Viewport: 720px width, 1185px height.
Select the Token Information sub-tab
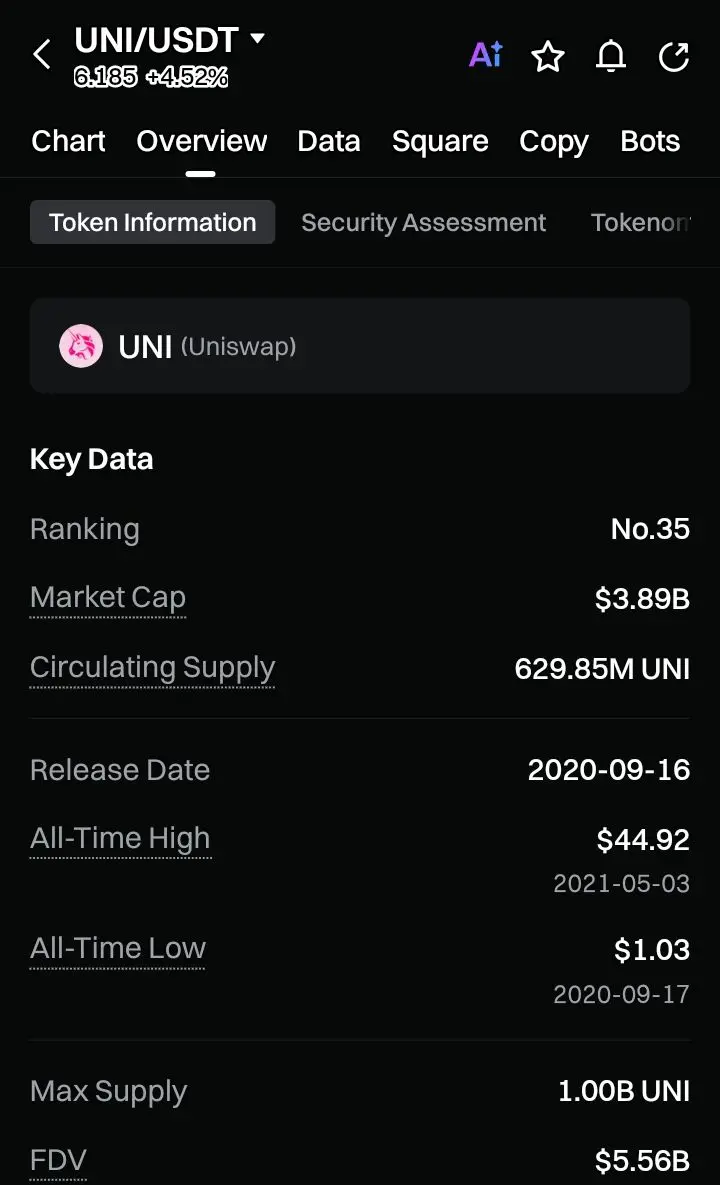153,222
